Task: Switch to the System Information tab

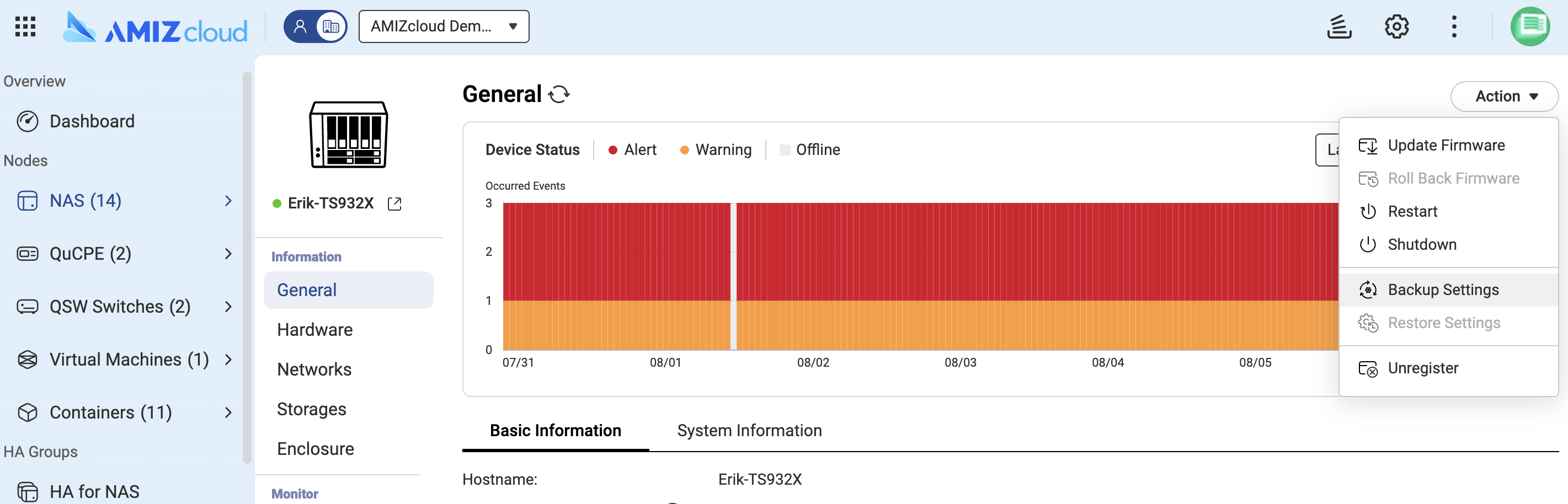Action: (749, 430)
